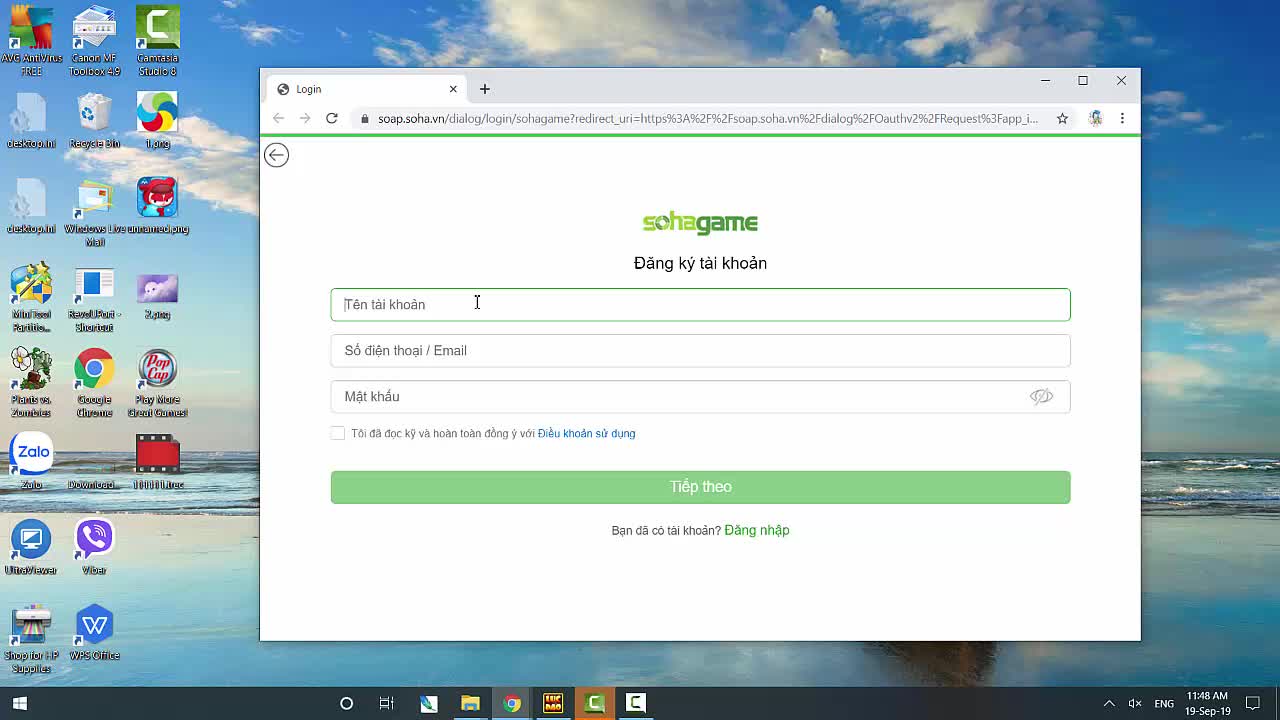Image resolution: width=1280 pixels, height=720 pixels.
Task: Open Windows Live Mail desktop icon
Action: [94, 212]
